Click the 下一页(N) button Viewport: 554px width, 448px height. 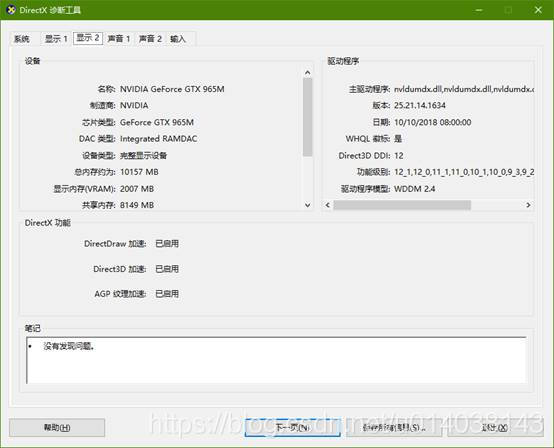[x=293, y=428]
